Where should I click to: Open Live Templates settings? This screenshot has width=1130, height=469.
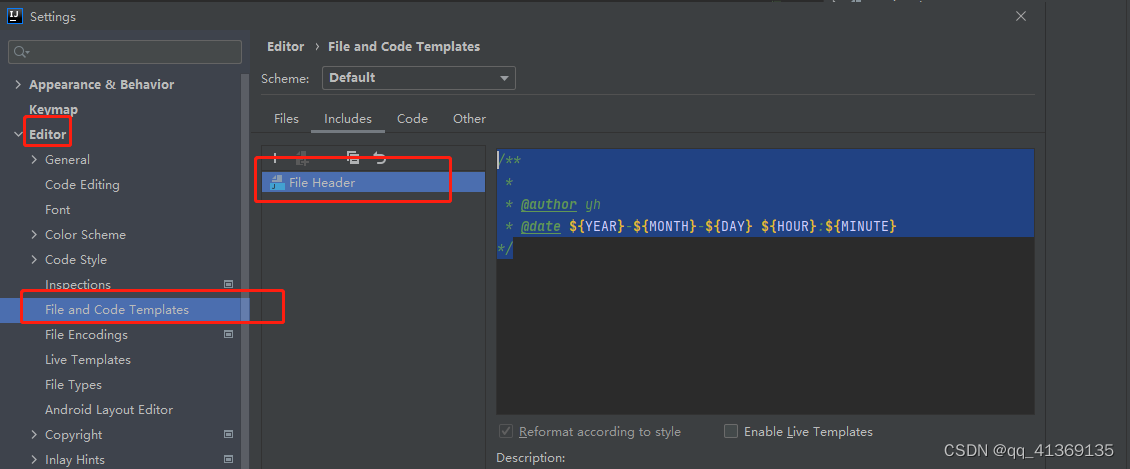(x=88, y=359)
